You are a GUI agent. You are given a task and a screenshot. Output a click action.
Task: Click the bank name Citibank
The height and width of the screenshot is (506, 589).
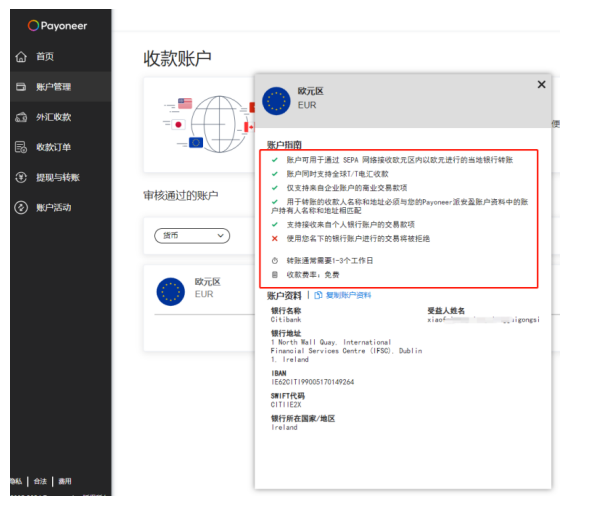[286, 320]
